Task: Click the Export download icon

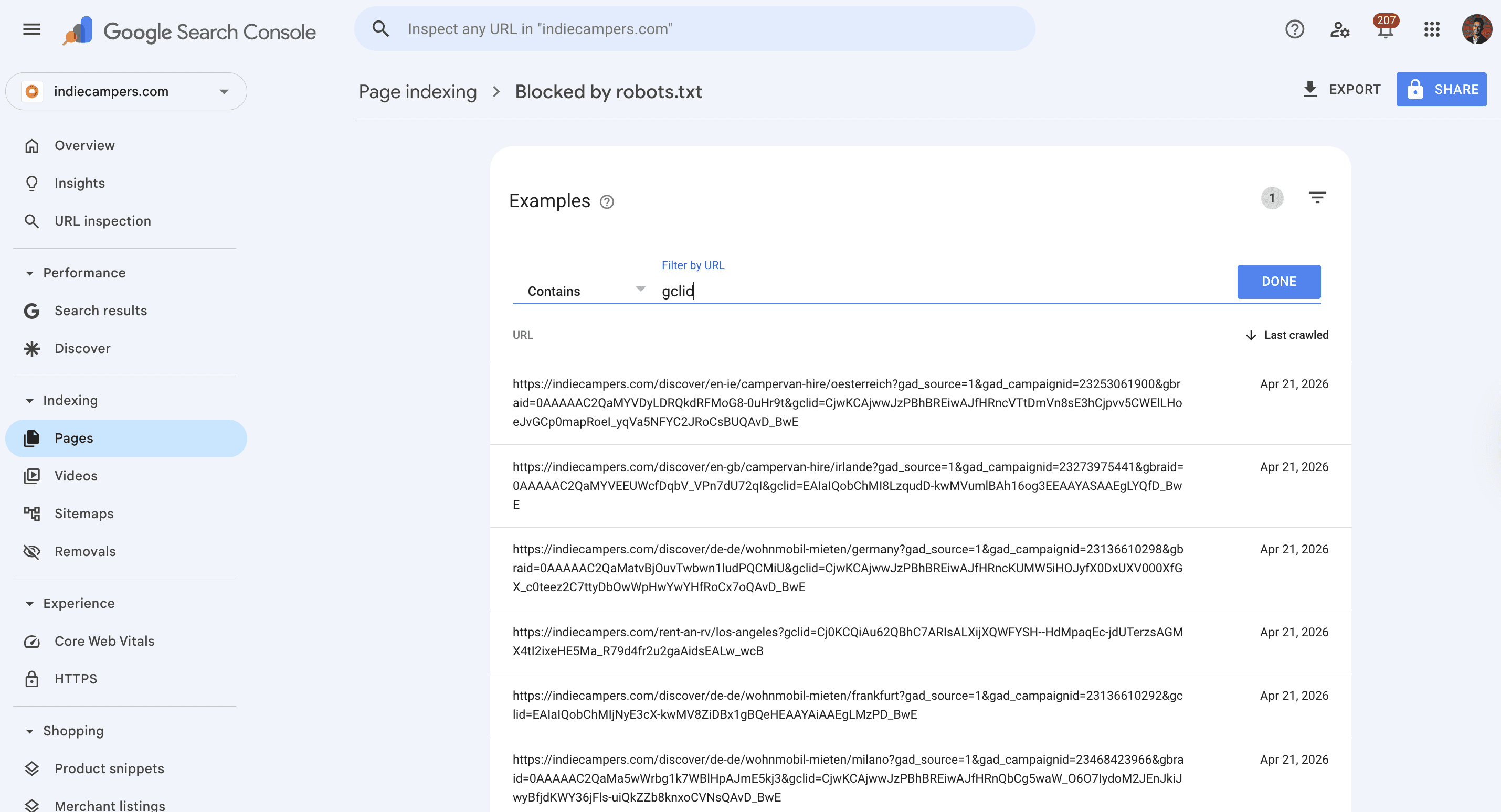Action: coord(1310,89)
